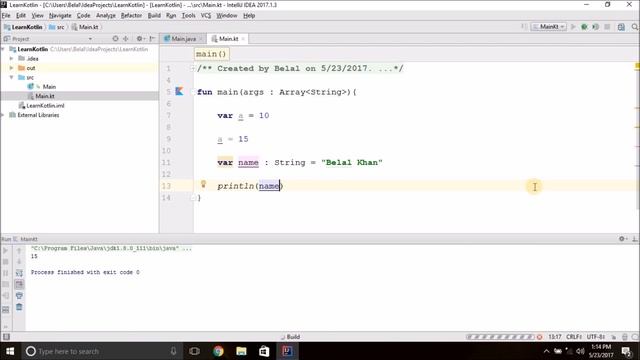Open the Windows Start menu
Viewport: 640px width, 360px height.
pos(10,351)
